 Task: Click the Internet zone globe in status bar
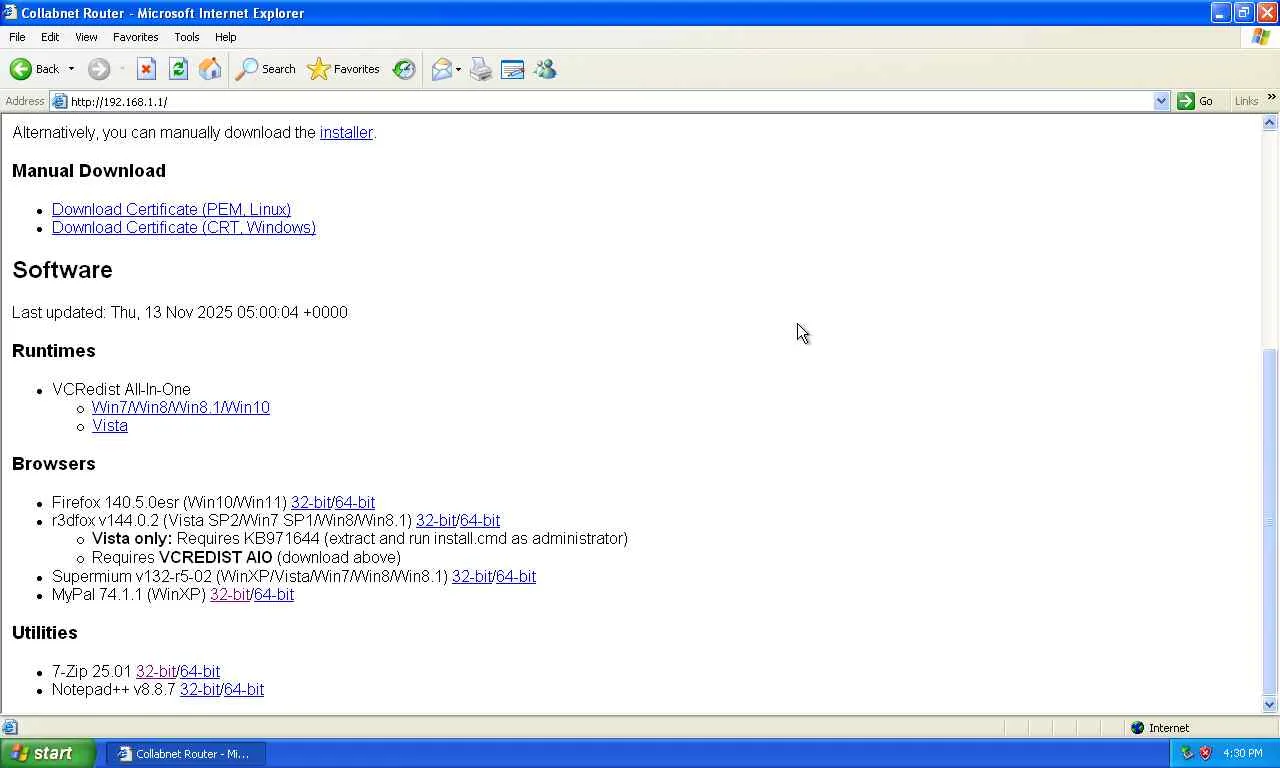point(1137,728)
